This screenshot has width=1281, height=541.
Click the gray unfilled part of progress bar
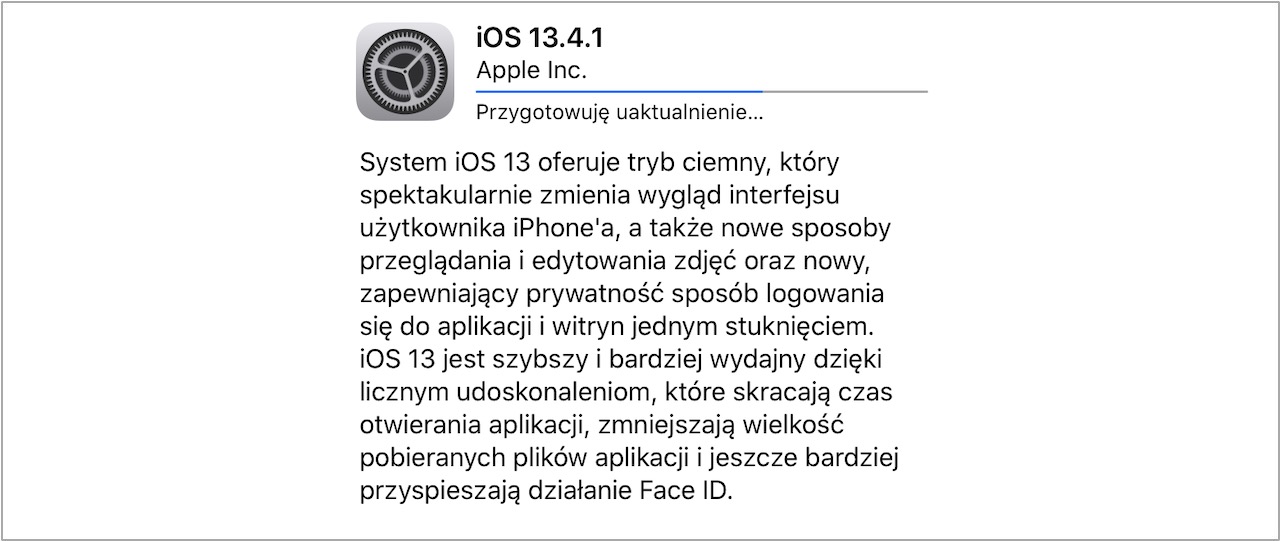pos(845,91)
